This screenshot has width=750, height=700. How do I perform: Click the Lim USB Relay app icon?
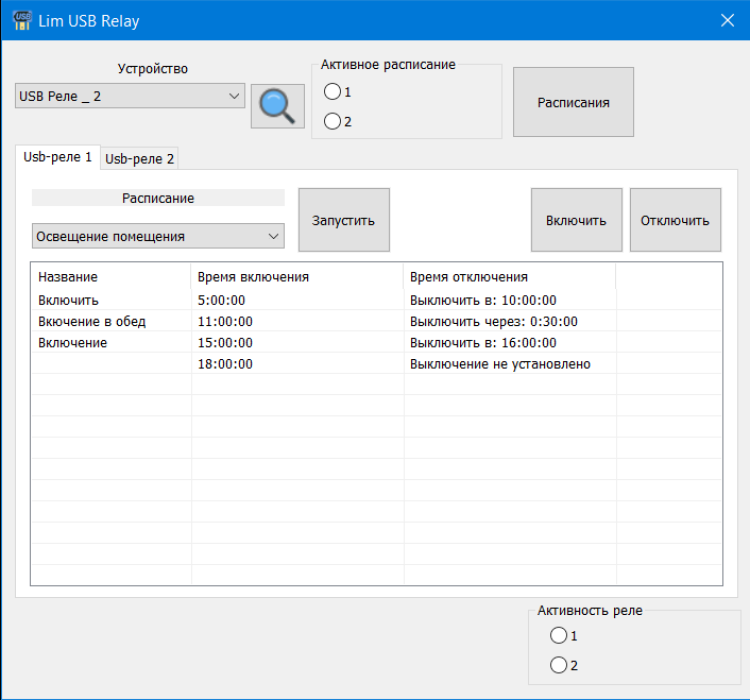point(21,20)
